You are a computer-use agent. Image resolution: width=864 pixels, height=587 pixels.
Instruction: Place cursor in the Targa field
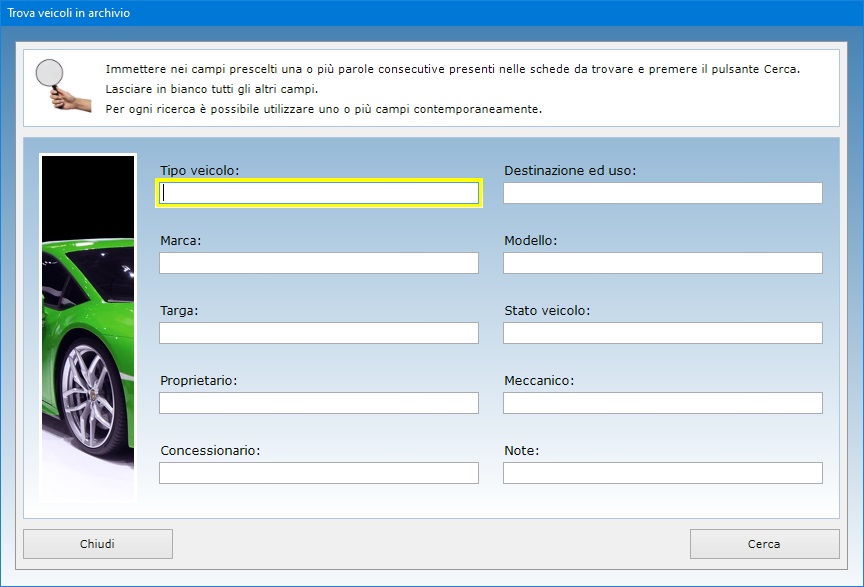(319, 333)
